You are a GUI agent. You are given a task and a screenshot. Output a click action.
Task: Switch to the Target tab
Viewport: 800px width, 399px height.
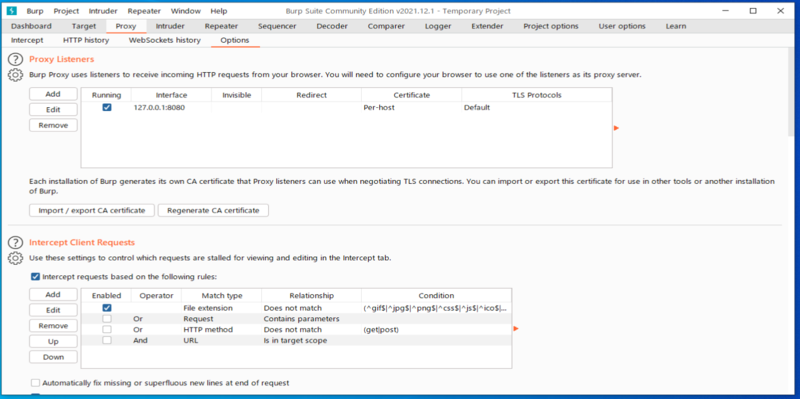coord(84,26)
